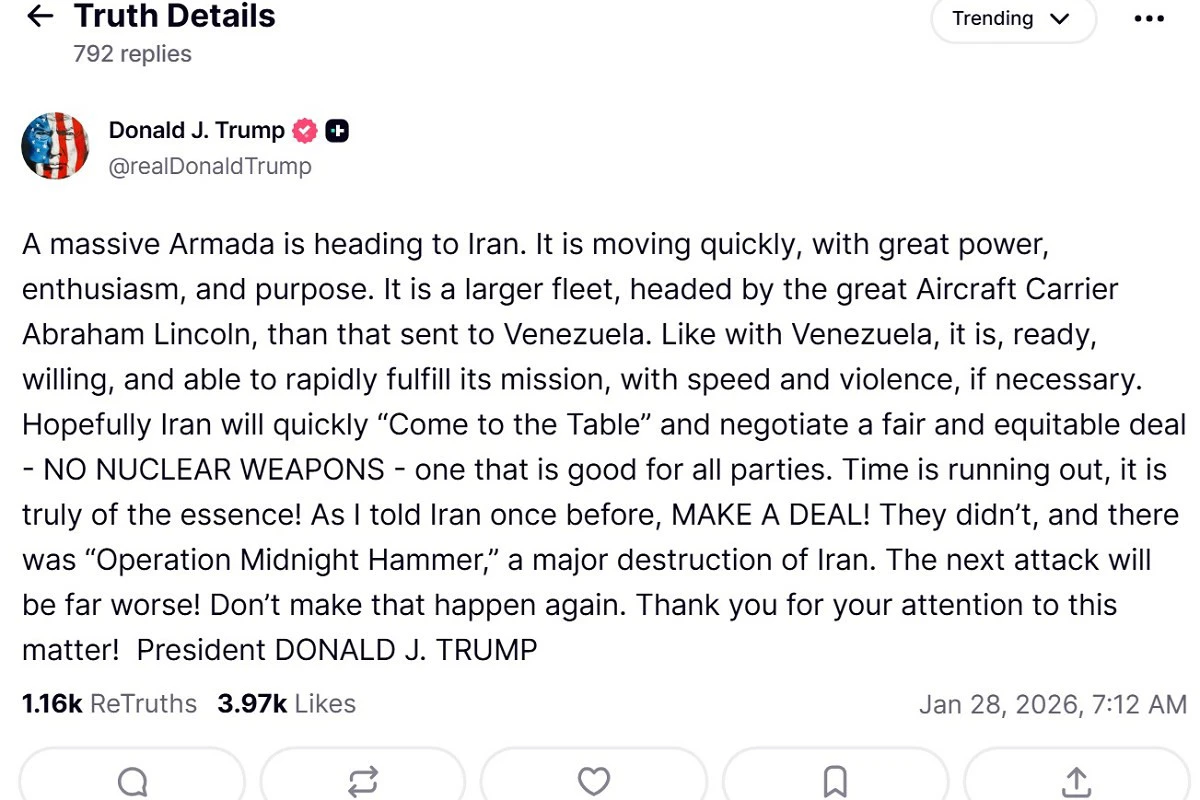Open the three-dot more options menu
1200x800 pixels.
click(x=1149, y=18)
